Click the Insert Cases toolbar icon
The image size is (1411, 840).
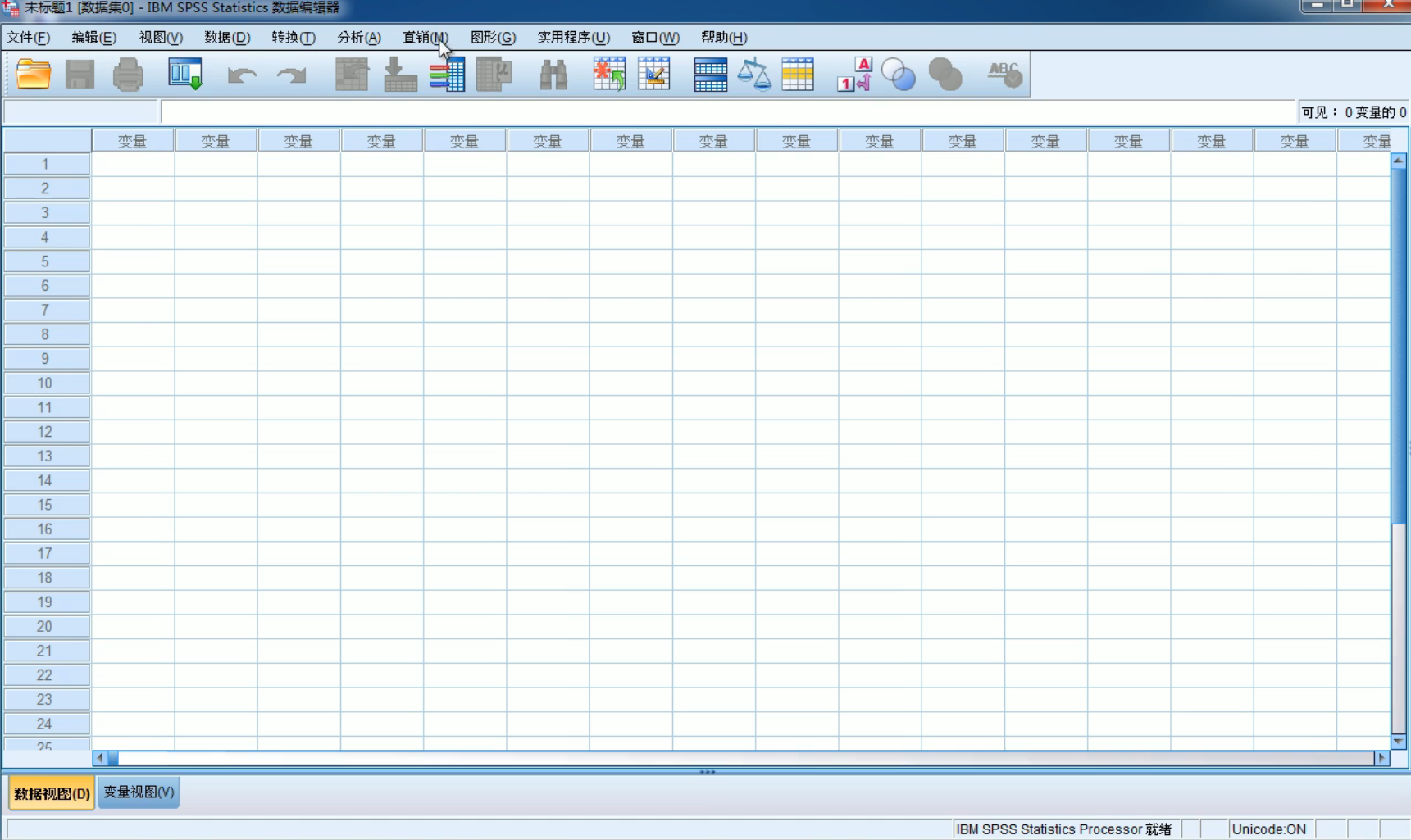609,75
